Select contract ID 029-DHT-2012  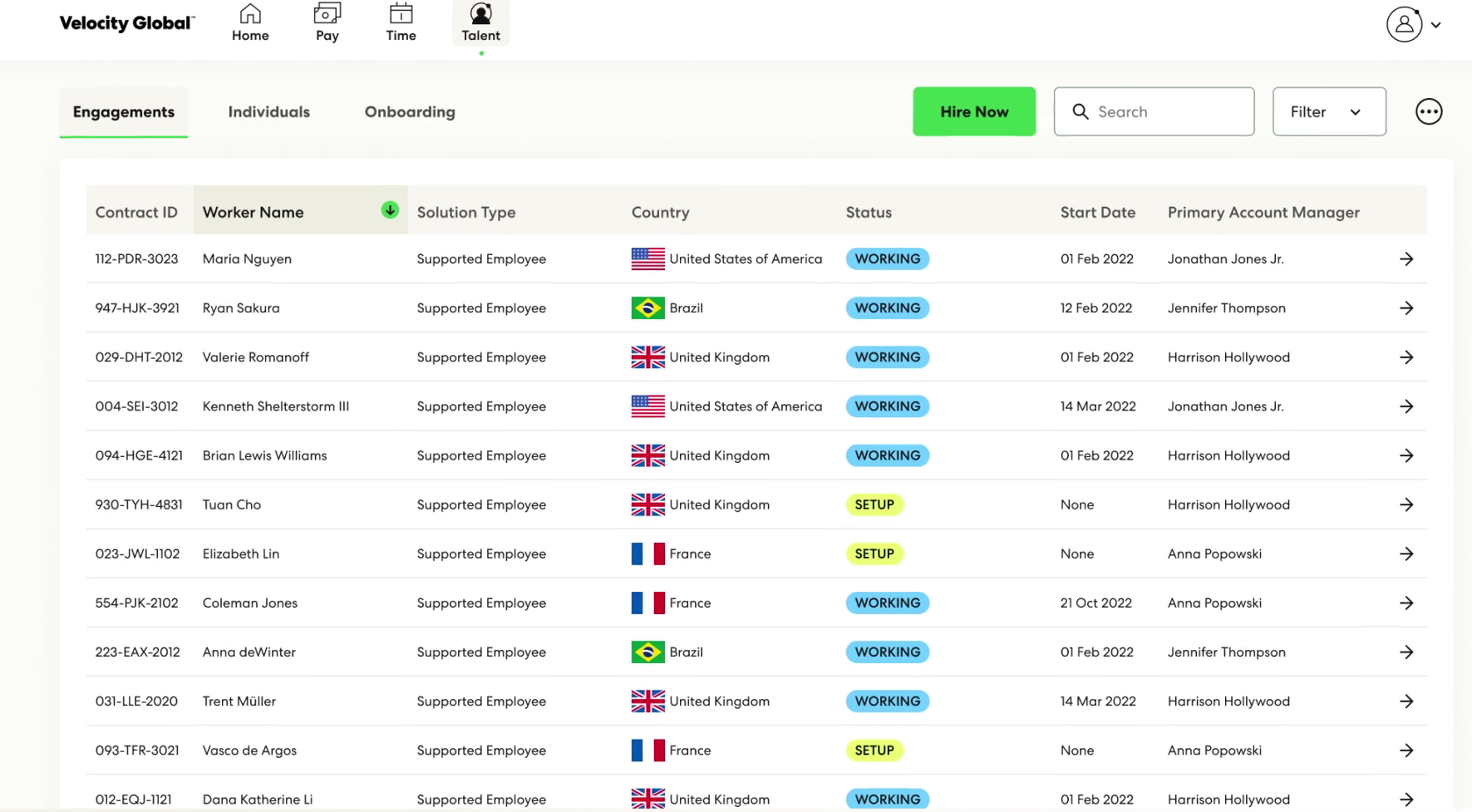(x=139, y=357)
